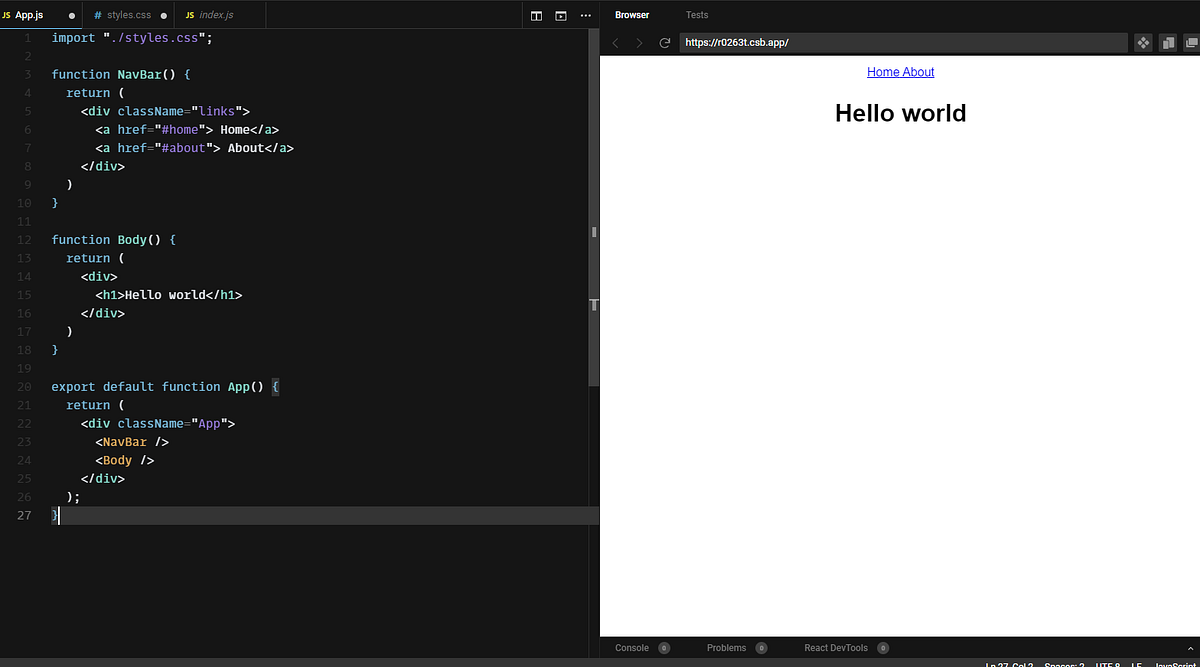Expand the Problems panel
The image size is (1200, 667).
[737, 648]
